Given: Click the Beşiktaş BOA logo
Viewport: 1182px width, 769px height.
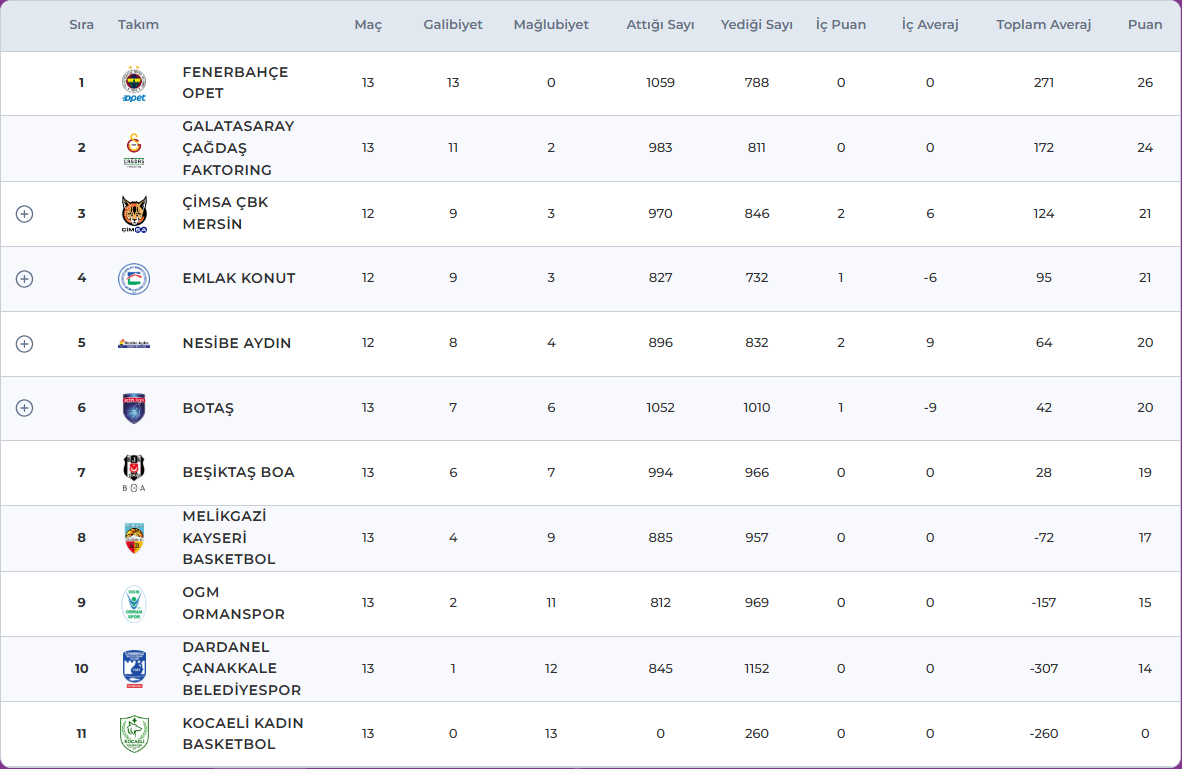Looking at the screenshot, I should point(134,473).
